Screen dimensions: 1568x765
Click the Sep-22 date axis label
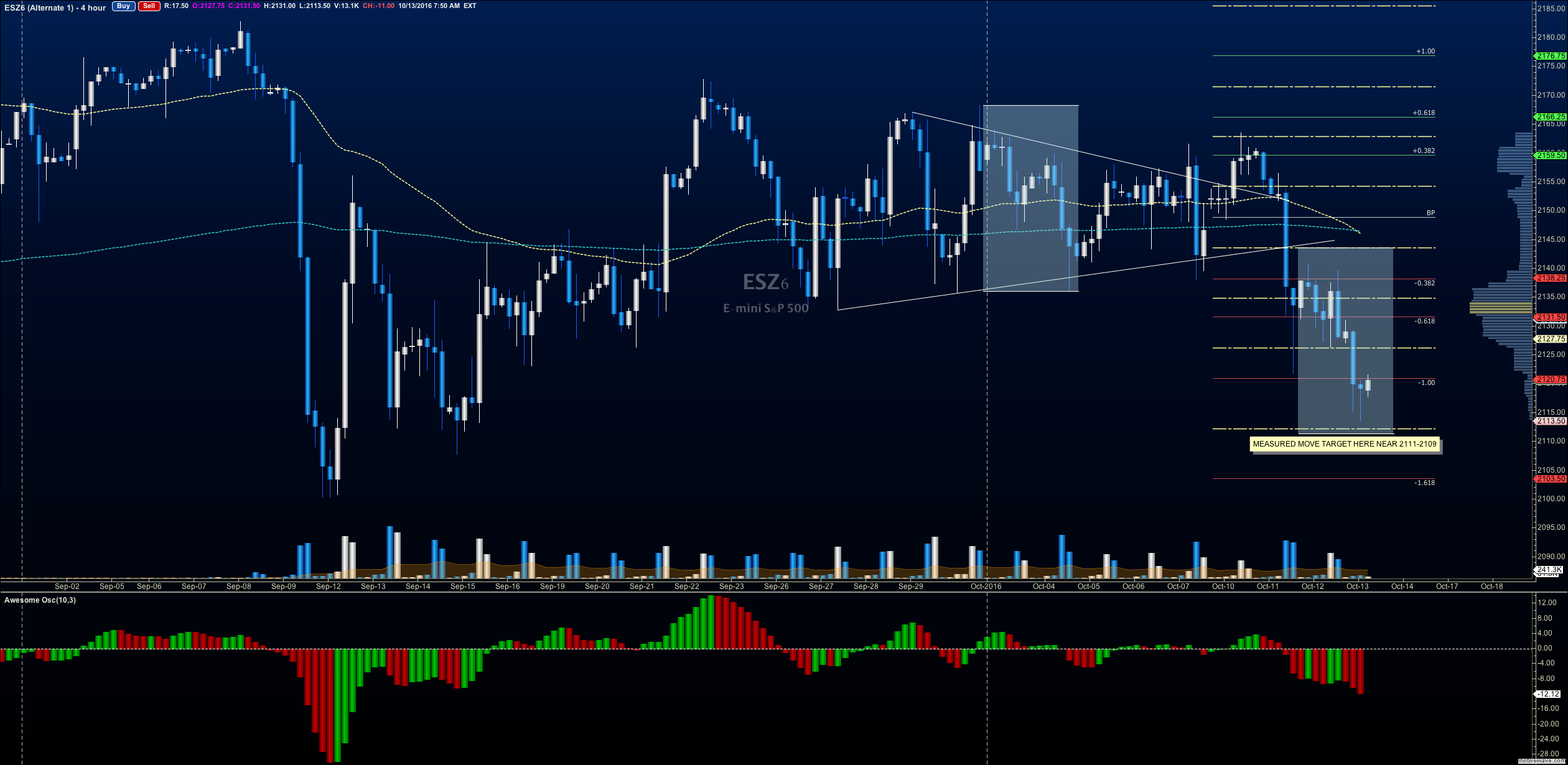point(687,586)
